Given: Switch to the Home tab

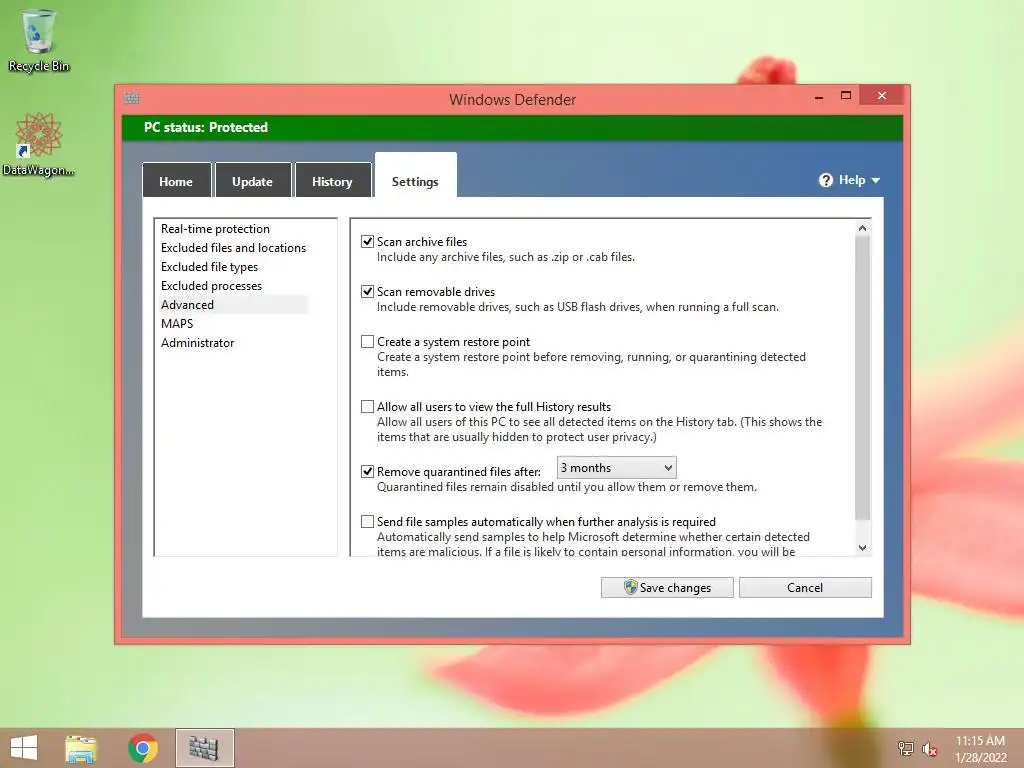Looking at the screenshot, I should click(x=176, y=180).
